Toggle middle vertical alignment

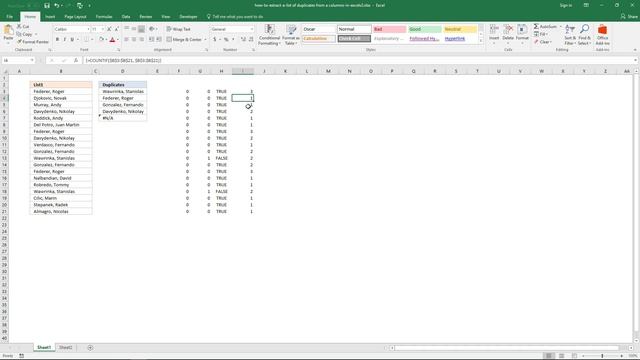tap(134, 29)
